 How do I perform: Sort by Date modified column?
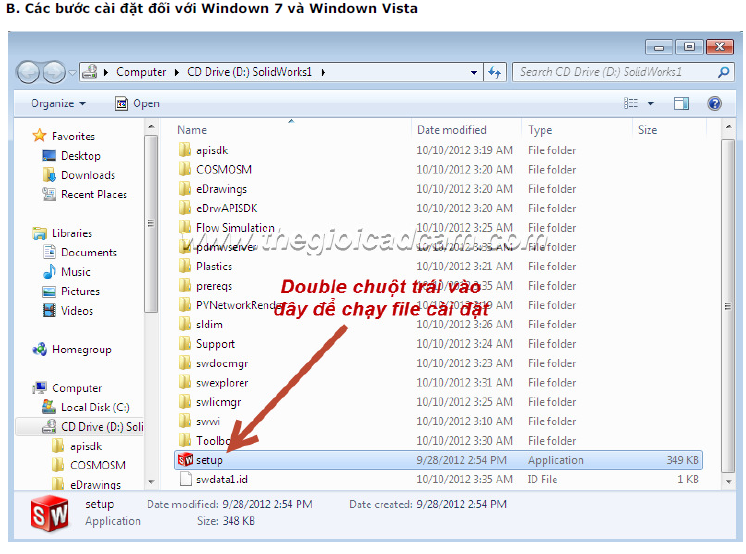(452, 130)
